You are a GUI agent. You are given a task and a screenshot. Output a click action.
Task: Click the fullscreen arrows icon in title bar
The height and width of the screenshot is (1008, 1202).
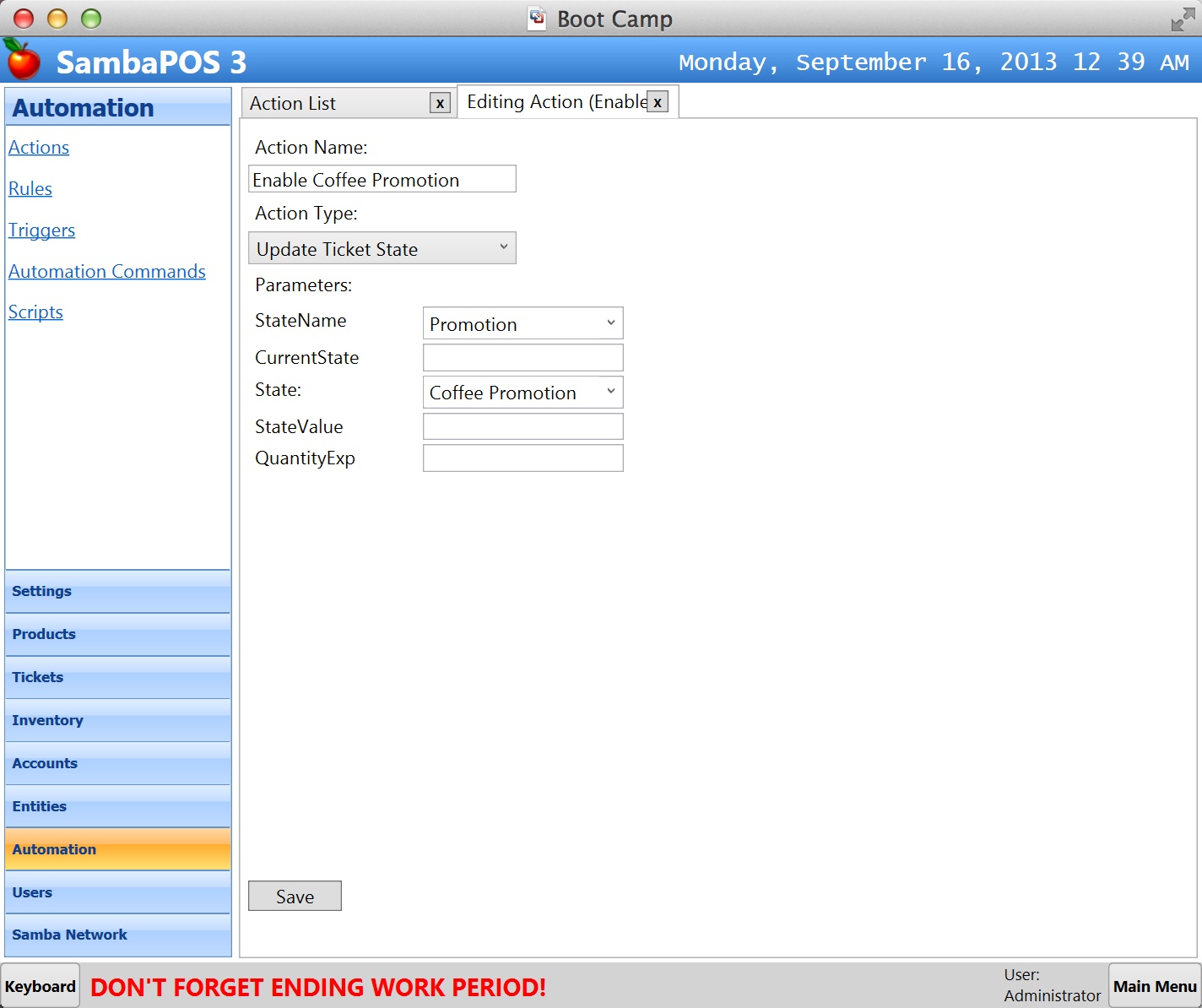click(1183, 19)
